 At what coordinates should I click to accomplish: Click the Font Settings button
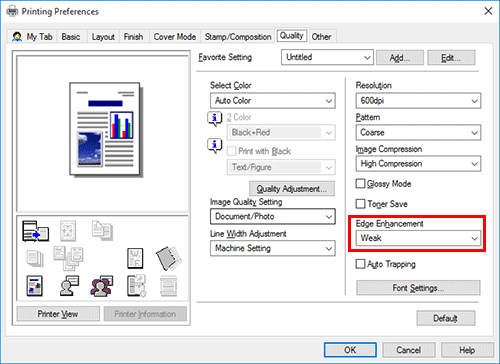click(x=418, y=288)
